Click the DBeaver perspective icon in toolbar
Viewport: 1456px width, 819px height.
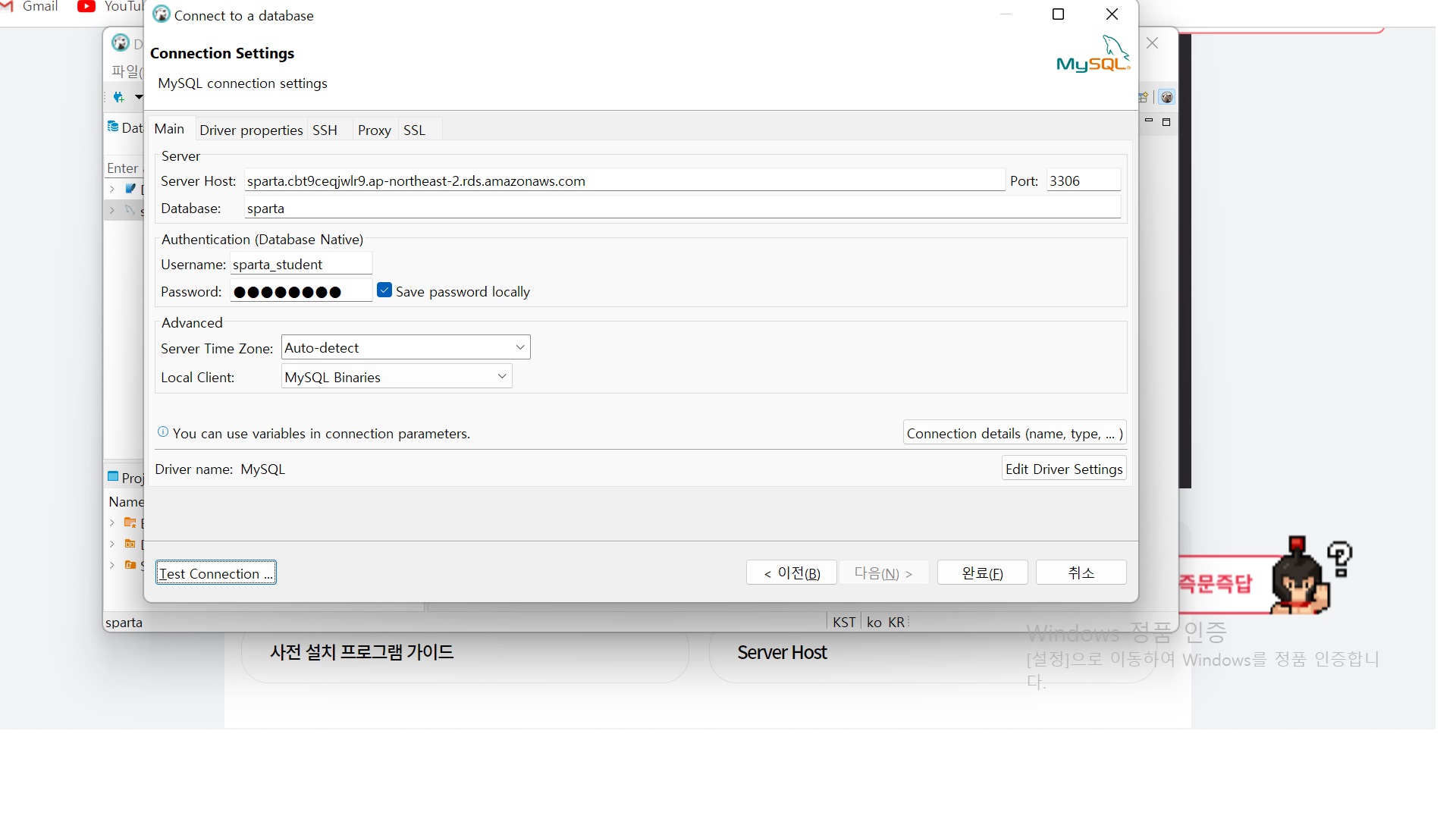coord(1167,97)
